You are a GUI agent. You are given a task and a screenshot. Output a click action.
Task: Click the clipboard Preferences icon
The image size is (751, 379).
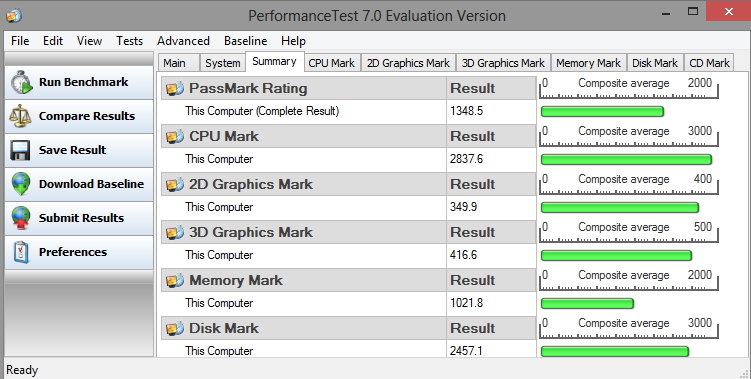(21, 252)
